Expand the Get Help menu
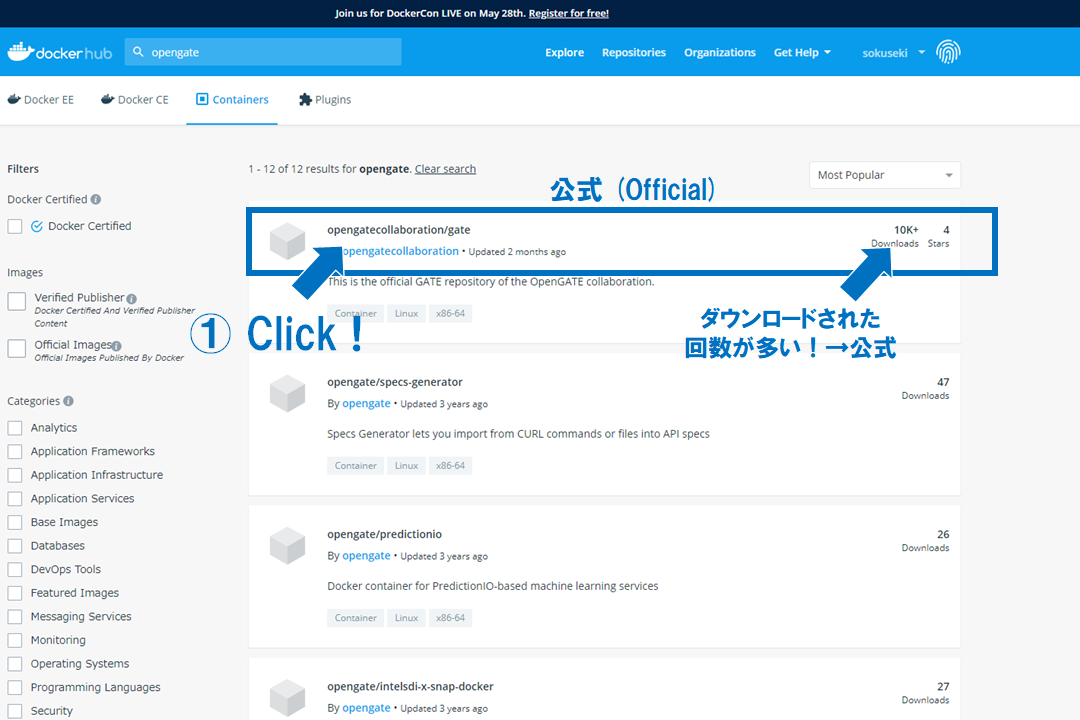Screen dimensions: 1080x720 tap(802, 52)
